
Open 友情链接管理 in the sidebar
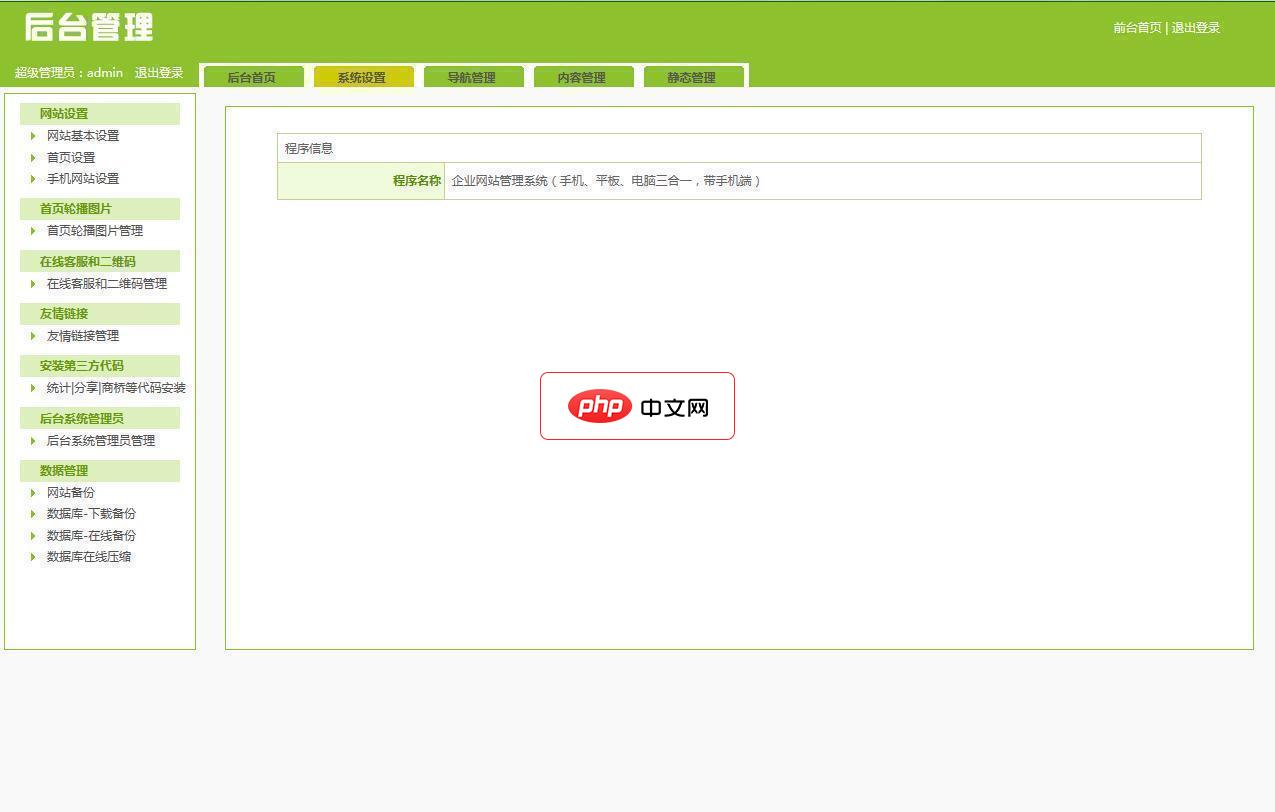pyautogui.click(x=83, y=336)
